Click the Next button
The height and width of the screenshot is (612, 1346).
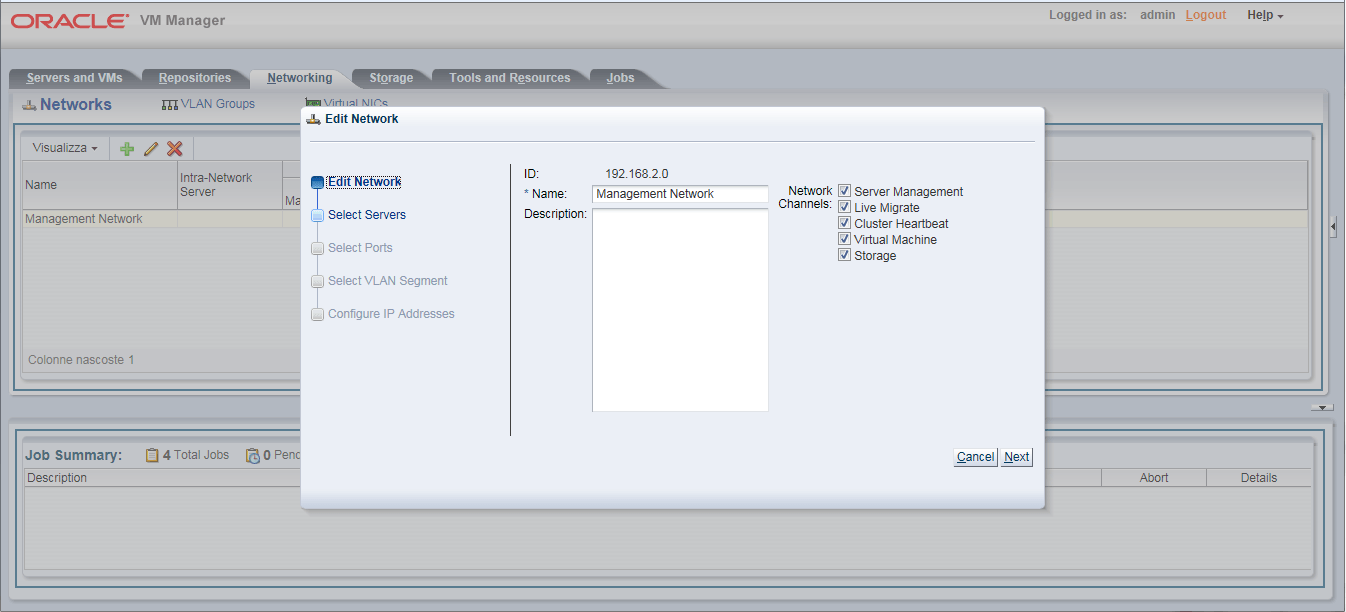click(x=1016, y=457)
